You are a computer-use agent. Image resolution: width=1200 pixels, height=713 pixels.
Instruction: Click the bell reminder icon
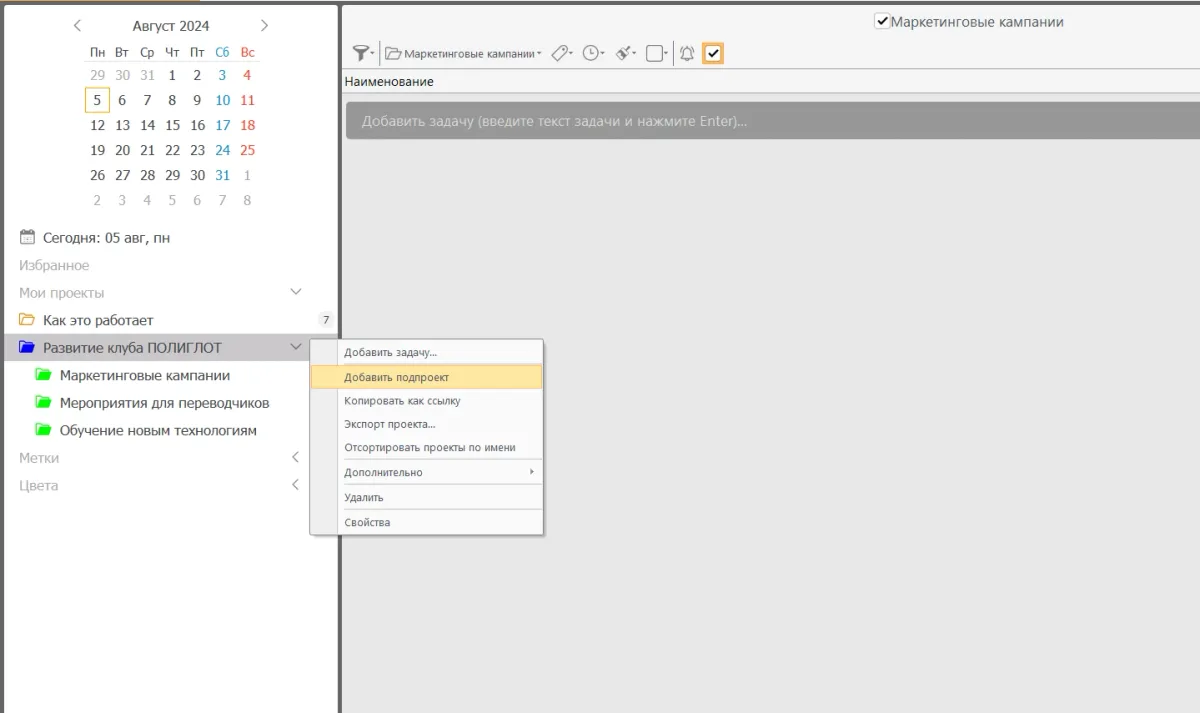687,54
